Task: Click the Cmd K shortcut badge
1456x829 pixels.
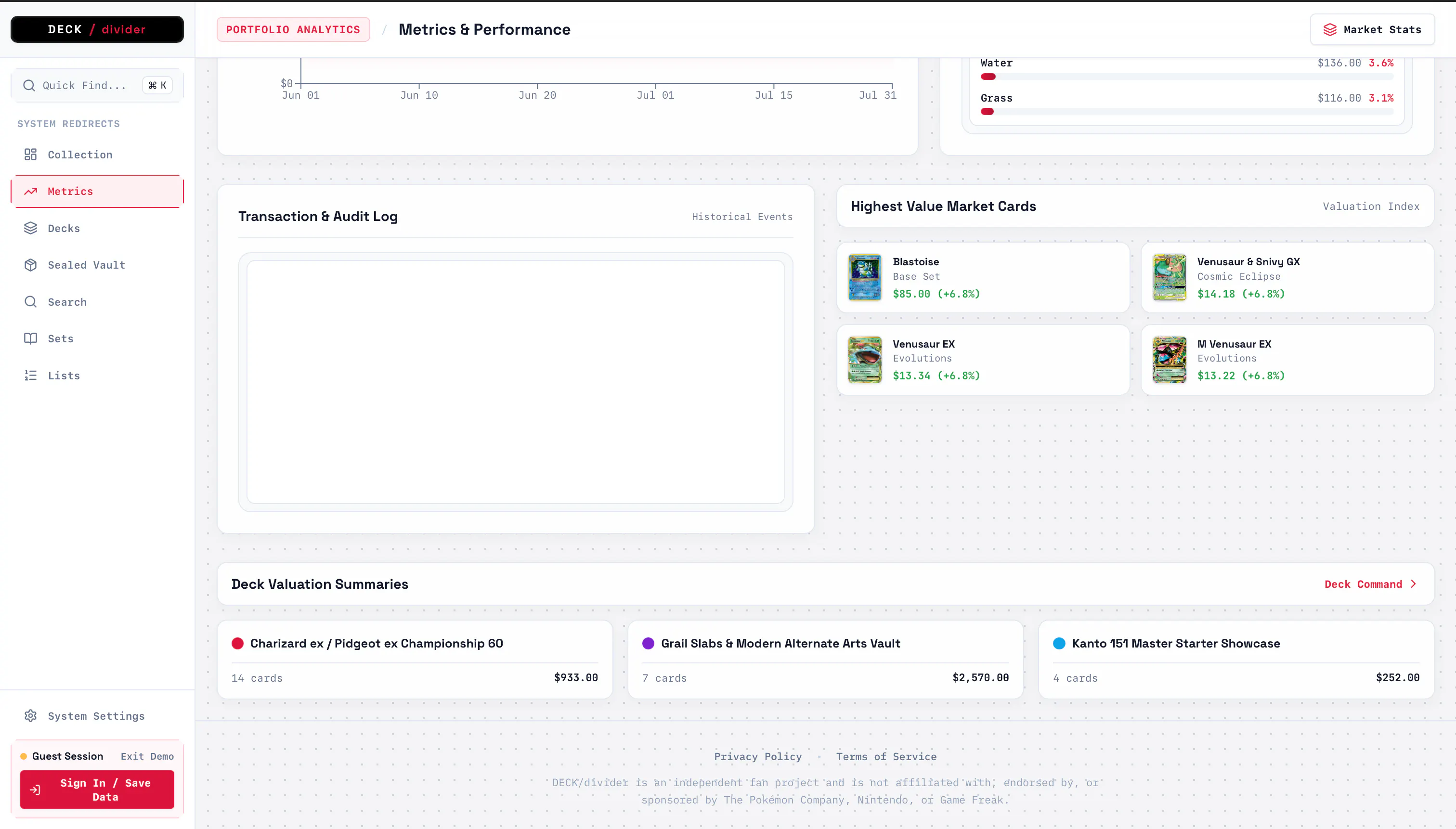Action: [157, 85]
